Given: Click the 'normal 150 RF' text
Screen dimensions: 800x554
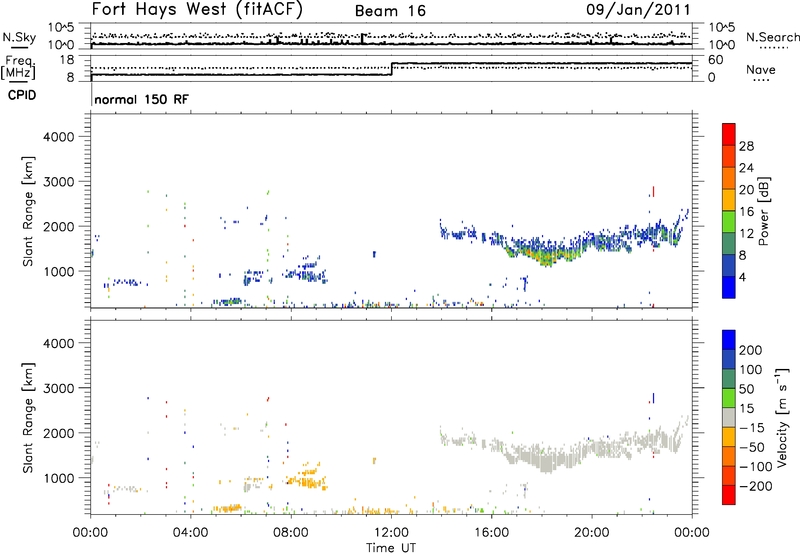Looking at the screenshot, I should click(141, 99).
